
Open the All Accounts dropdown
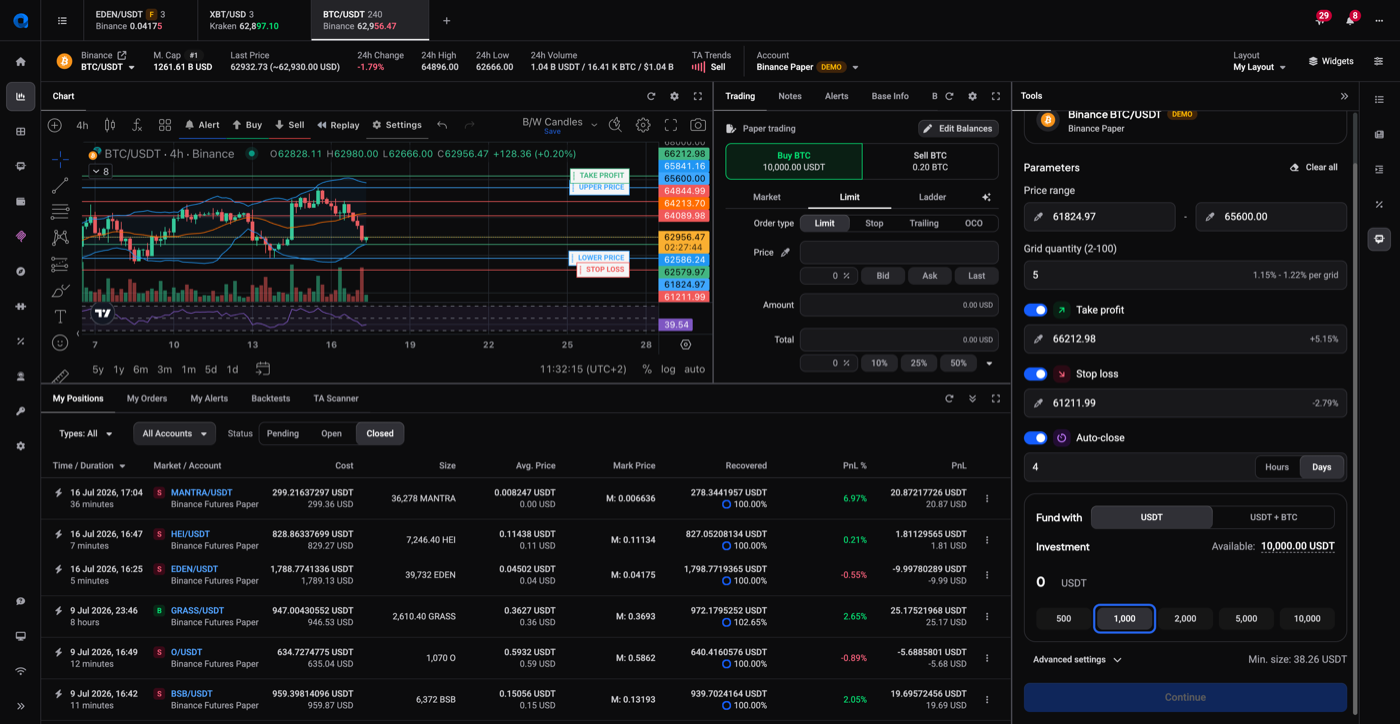pos(174,433)
